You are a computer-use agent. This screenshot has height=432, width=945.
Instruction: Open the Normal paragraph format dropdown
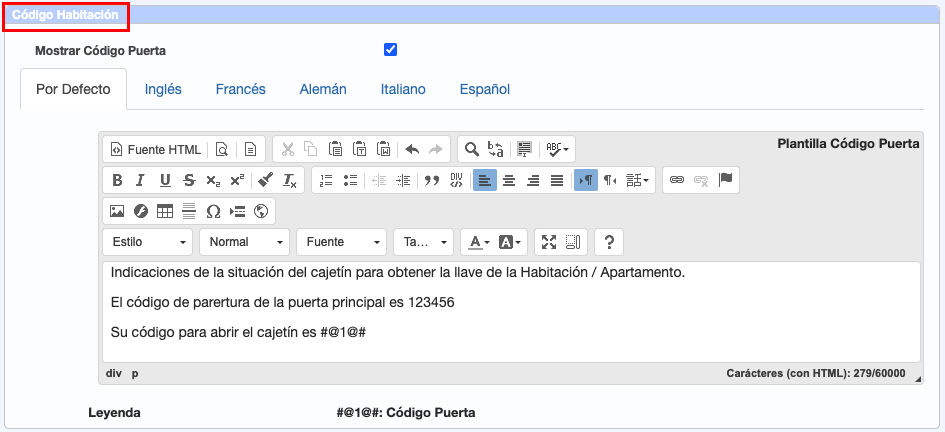click(245, 242)
